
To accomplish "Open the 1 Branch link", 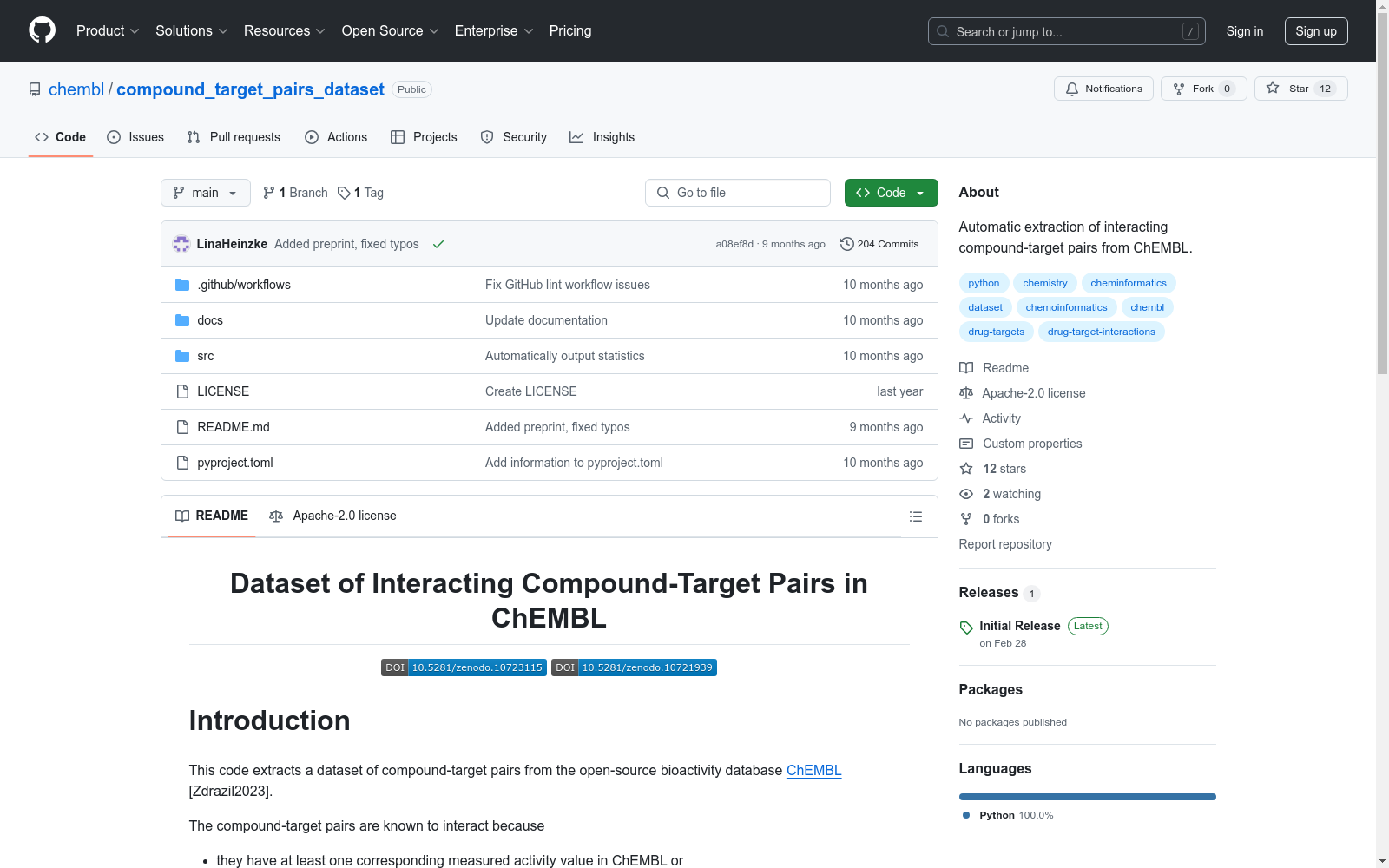I will click(295, 193).
